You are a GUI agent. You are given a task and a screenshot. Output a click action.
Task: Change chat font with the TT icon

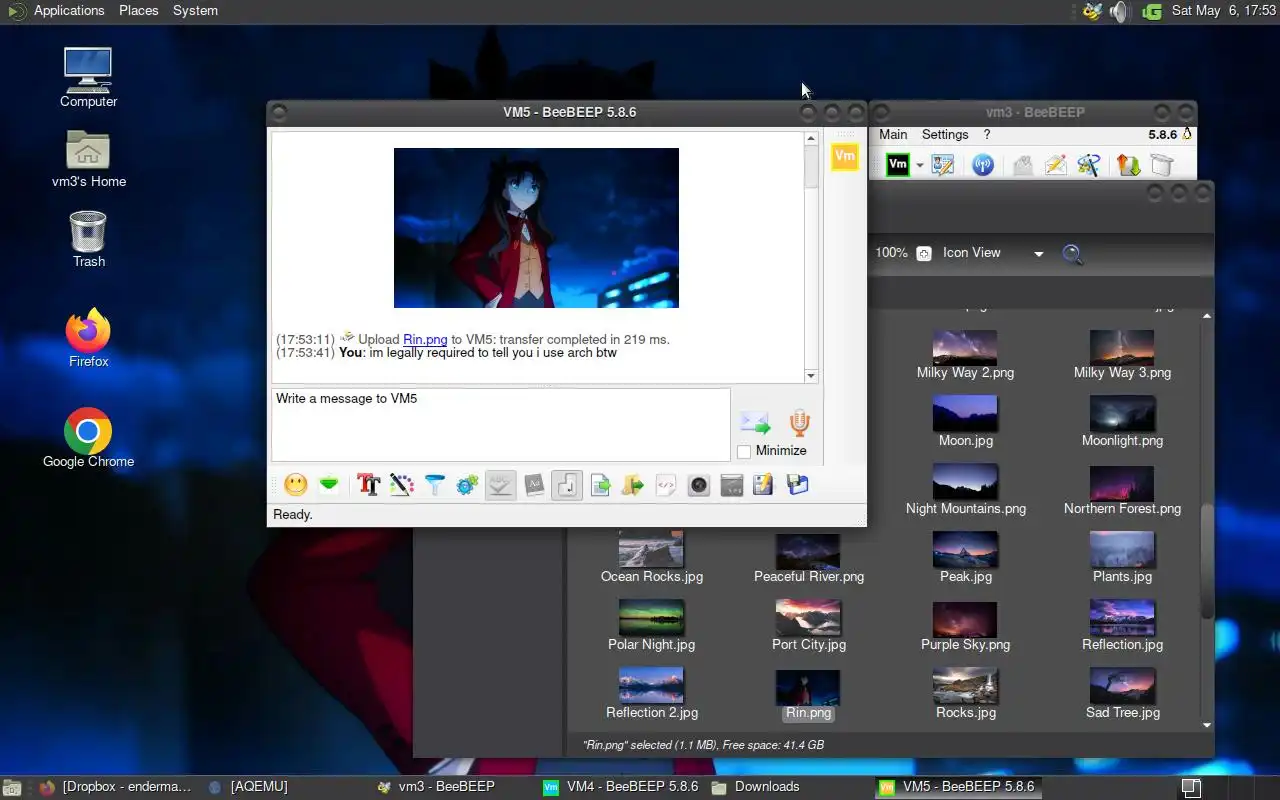[x=369, y=485]
